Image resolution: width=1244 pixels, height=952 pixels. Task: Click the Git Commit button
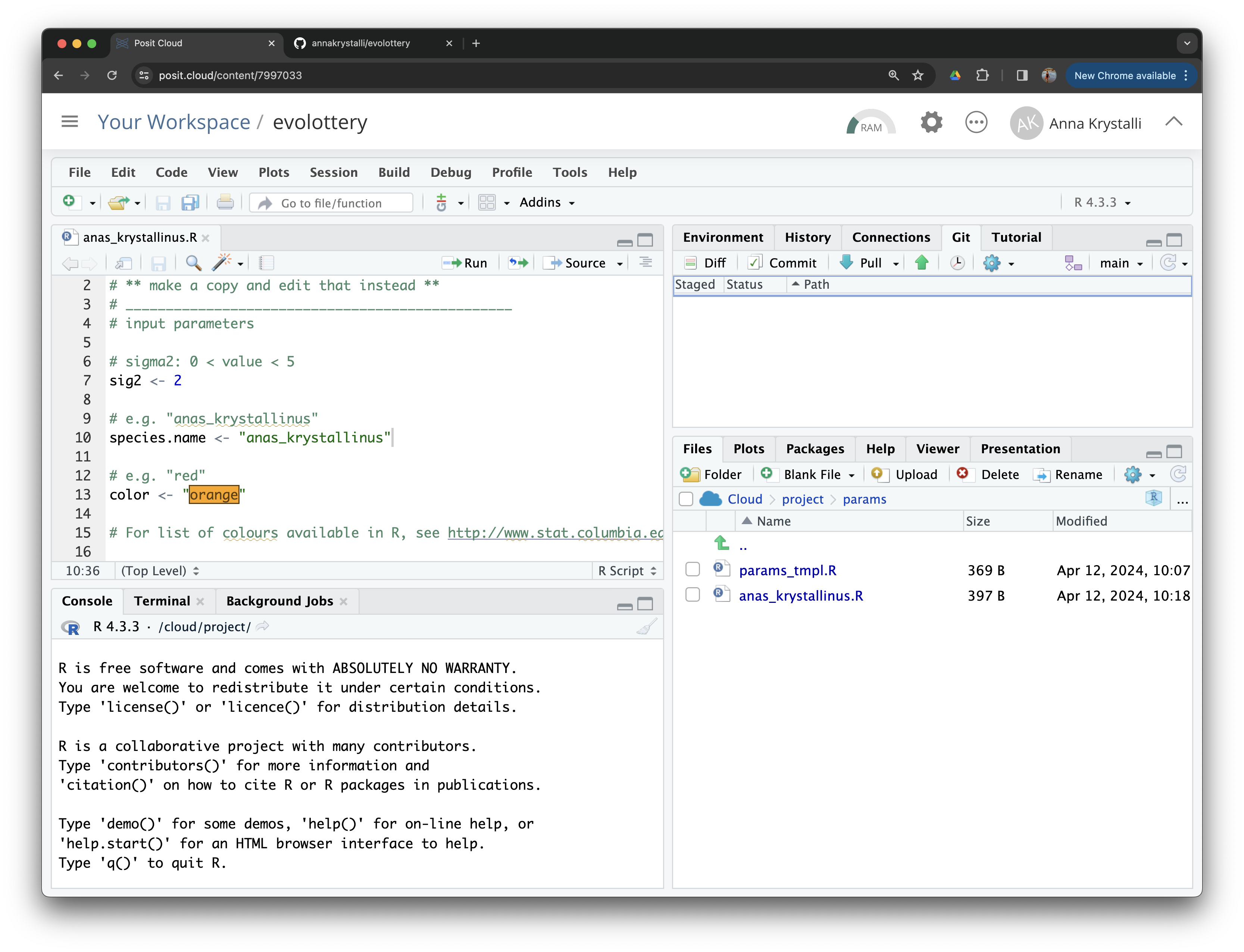click(782, 263)
